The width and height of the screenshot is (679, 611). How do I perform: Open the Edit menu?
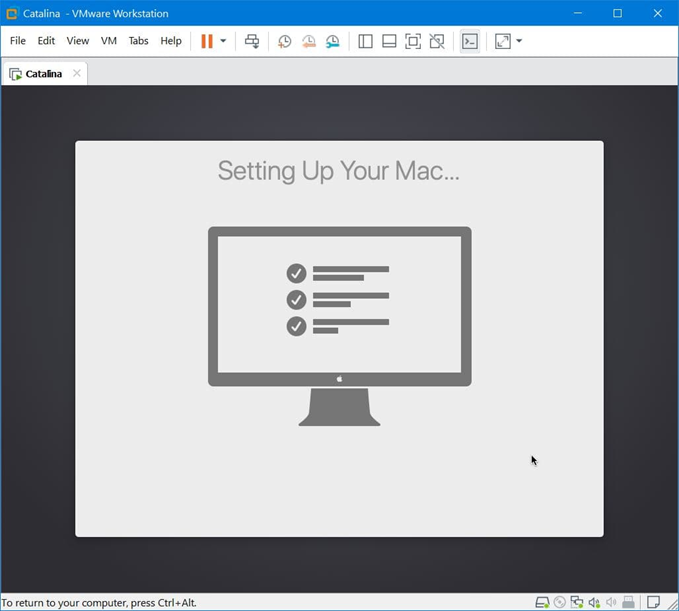46,41
